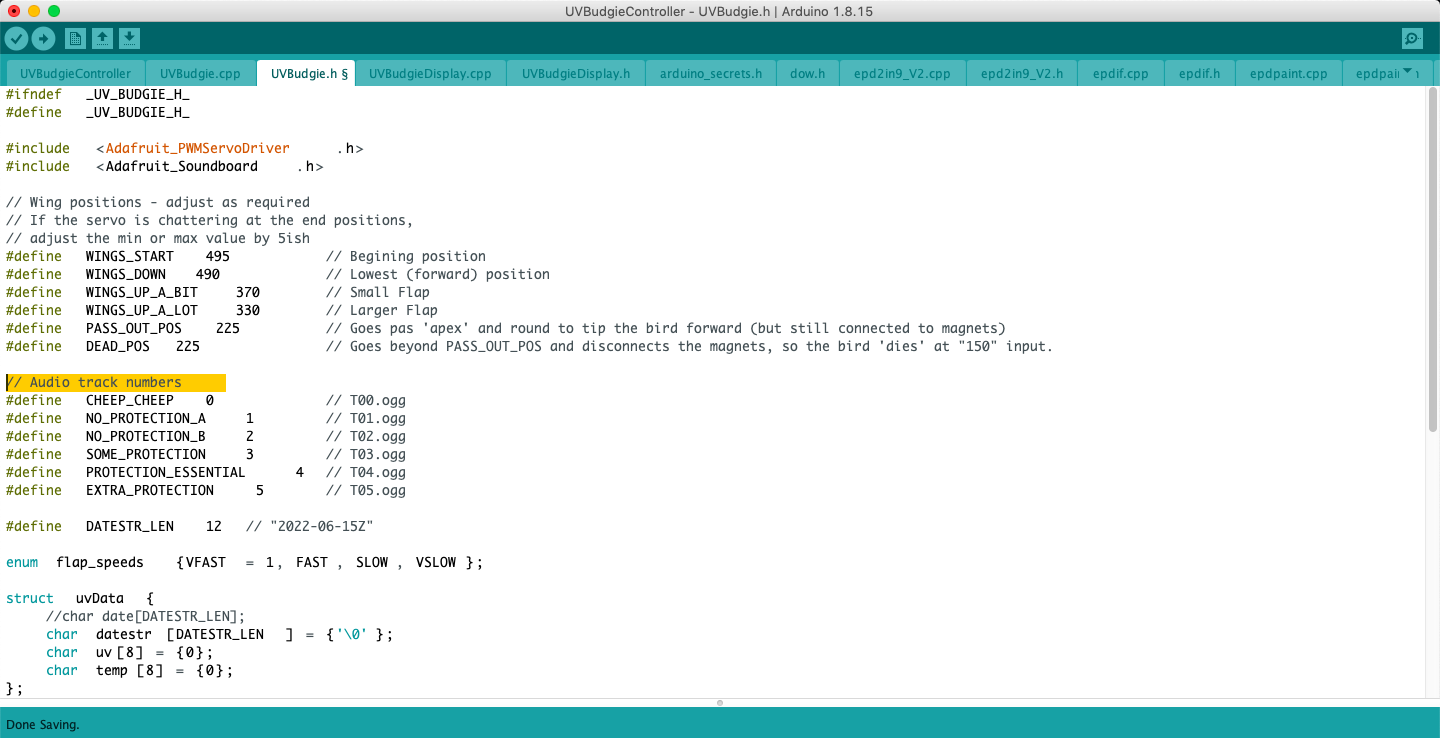Click the EXTRA_PROTECTION define line
This screenshot has height=738, width=1440.
point(206,490)
